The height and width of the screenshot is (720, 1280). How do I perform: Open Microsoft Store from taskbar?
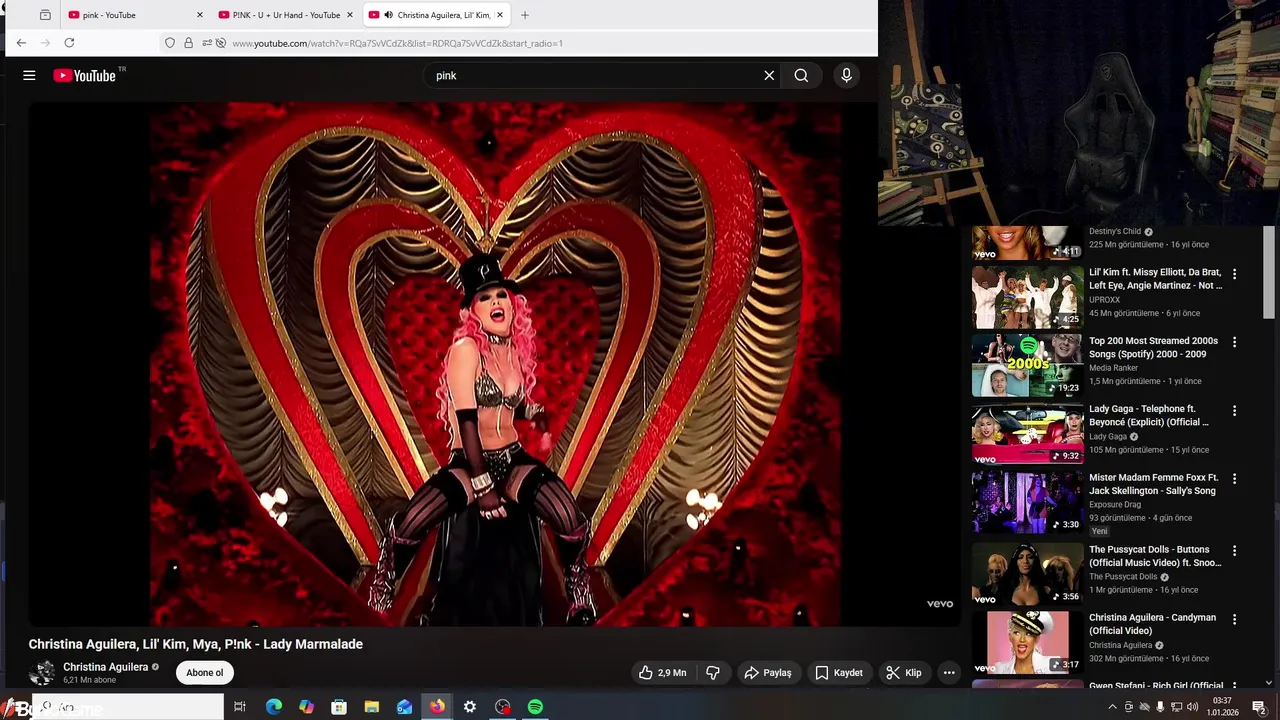click(x=339, y=707)
